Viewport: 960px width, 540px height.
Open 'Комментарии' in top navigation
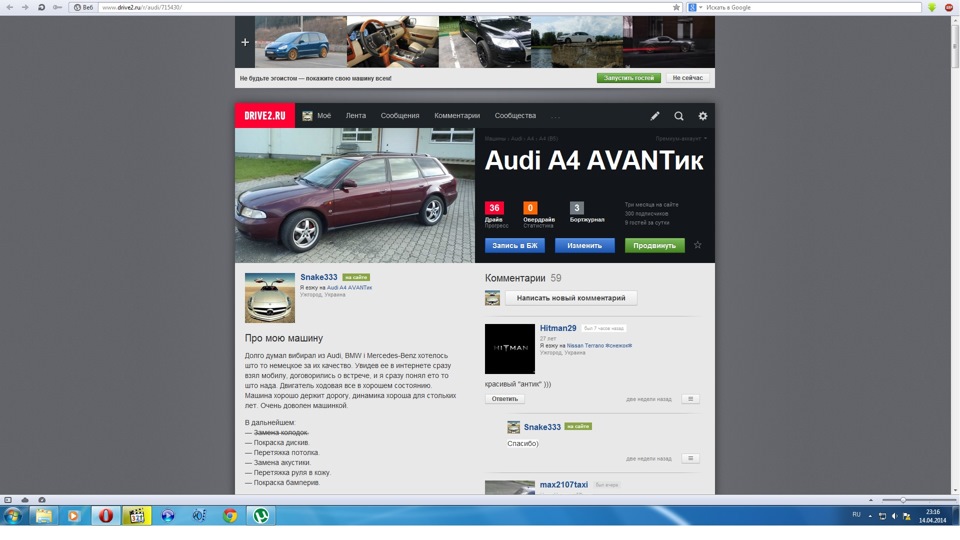pyautogui.click(x=457, y=116)
